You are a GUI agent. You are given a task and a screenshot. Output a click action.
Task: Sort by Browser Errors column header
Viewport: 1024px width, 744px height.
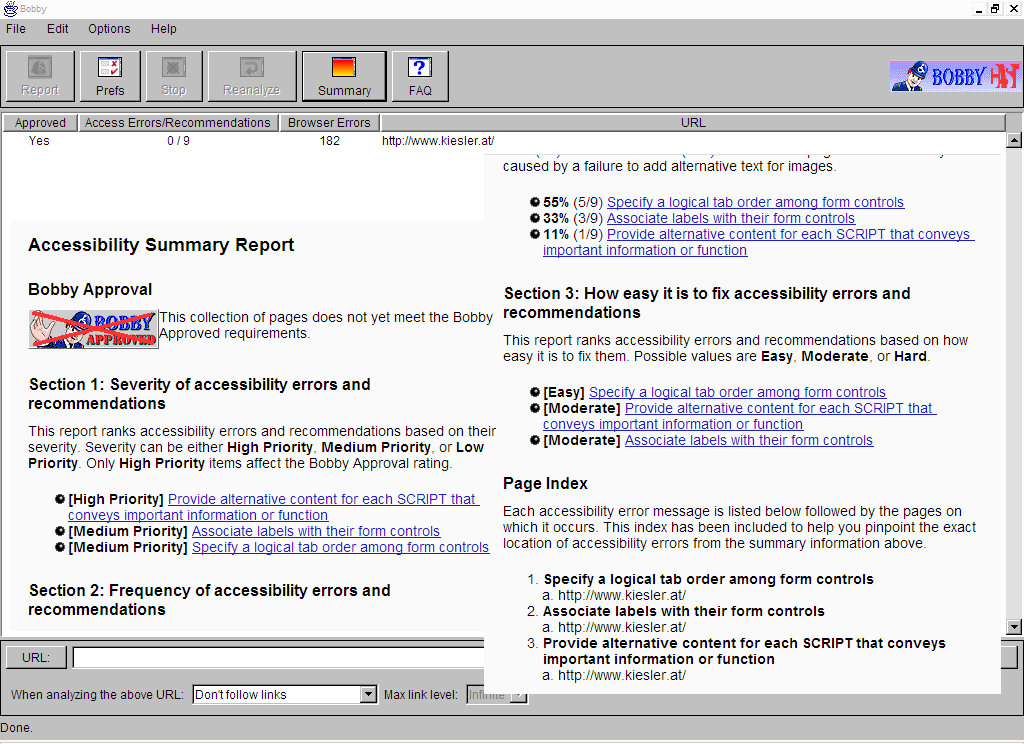pyautogui.click(x=329, y=123)
